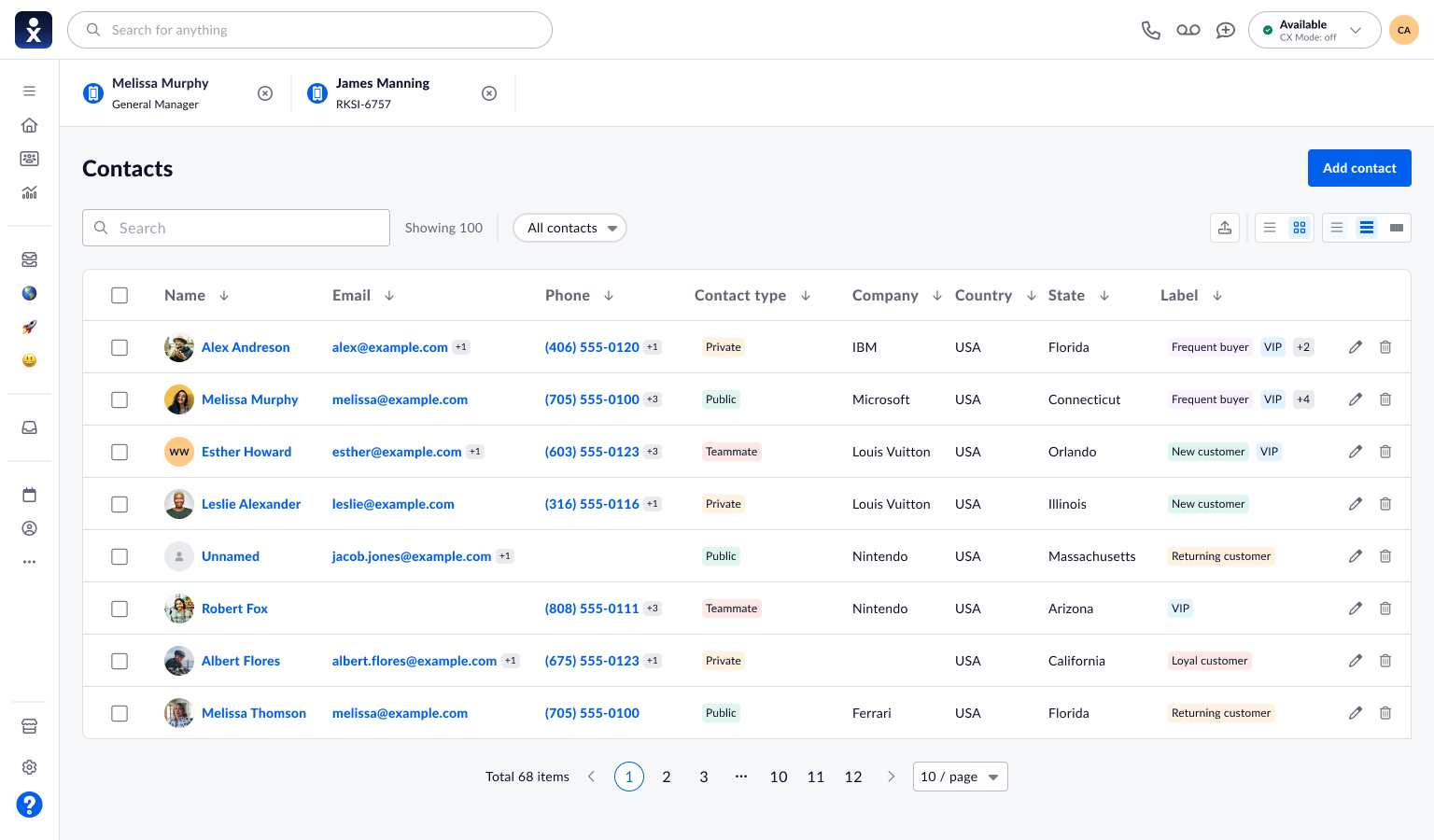1434x840 pixels.
Task: Open the home icon in the sidebar
Action: (30, 125)
